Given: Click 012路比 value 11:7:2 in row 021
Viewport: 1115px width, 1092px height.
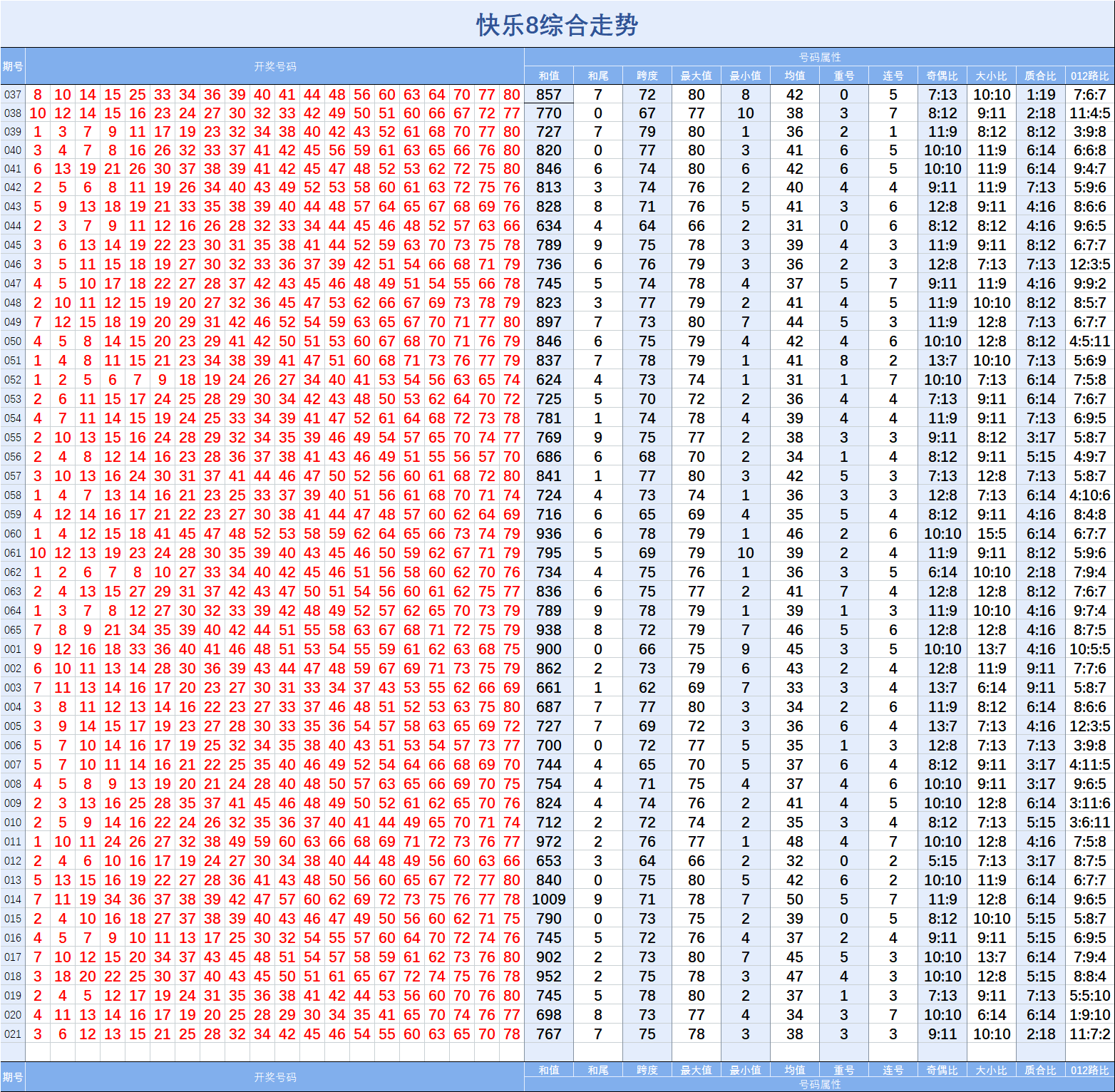Looking at the screenshot, I should pyautogui.click(x=1090, y=1034).
